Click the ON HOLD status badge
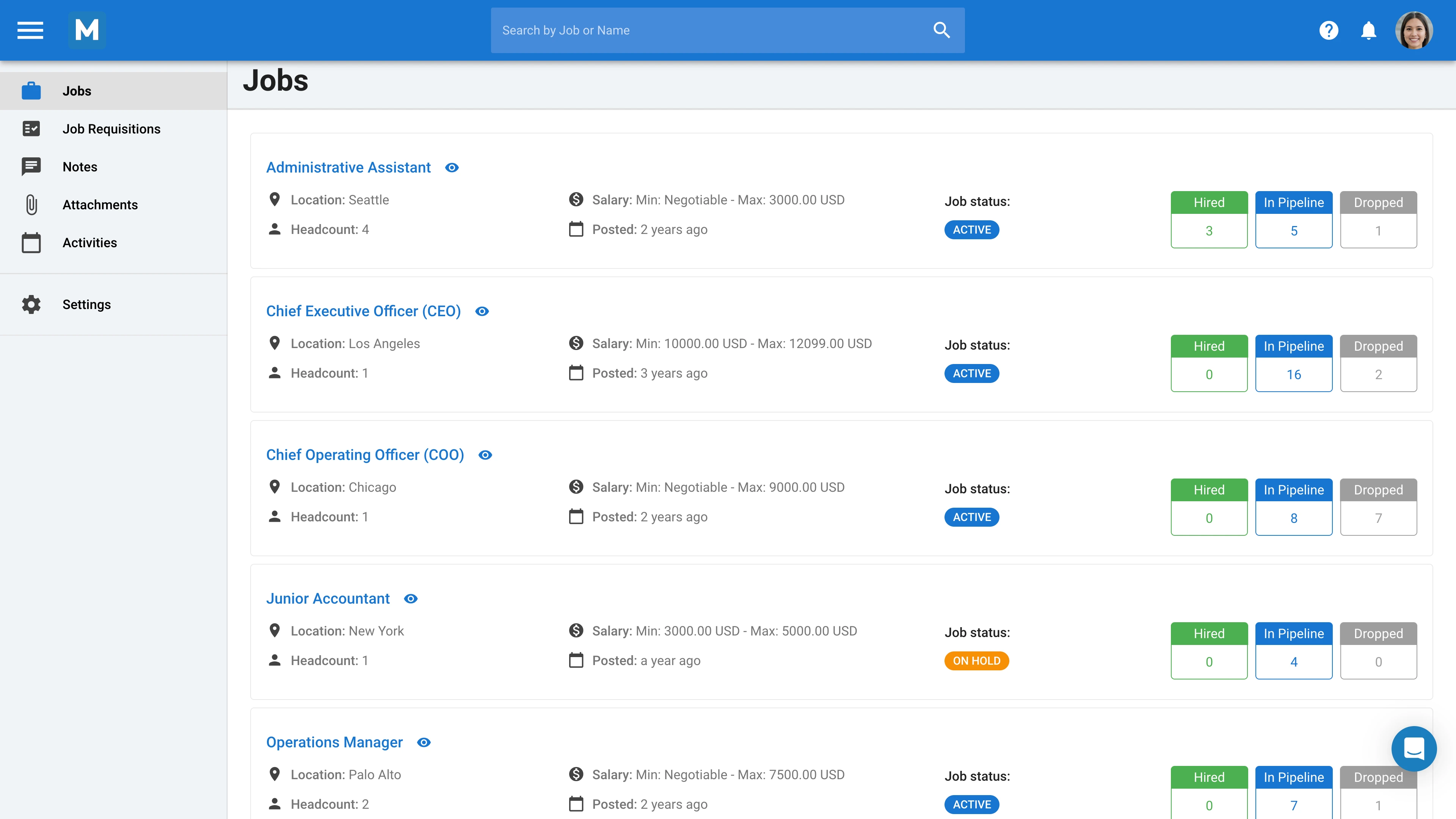1456x819 pixels. pyautogui.click(x=976, y=661)
